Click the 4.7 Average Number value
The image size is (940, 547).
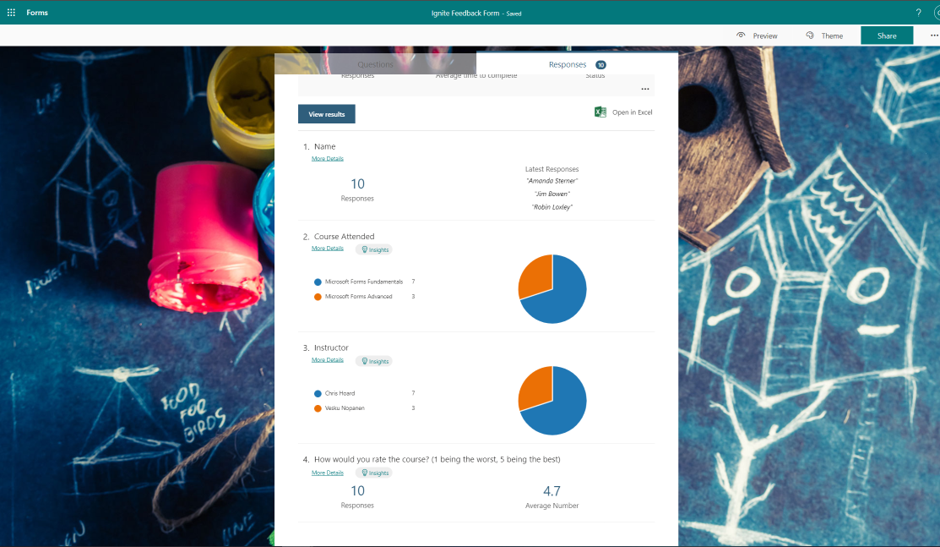552,491
